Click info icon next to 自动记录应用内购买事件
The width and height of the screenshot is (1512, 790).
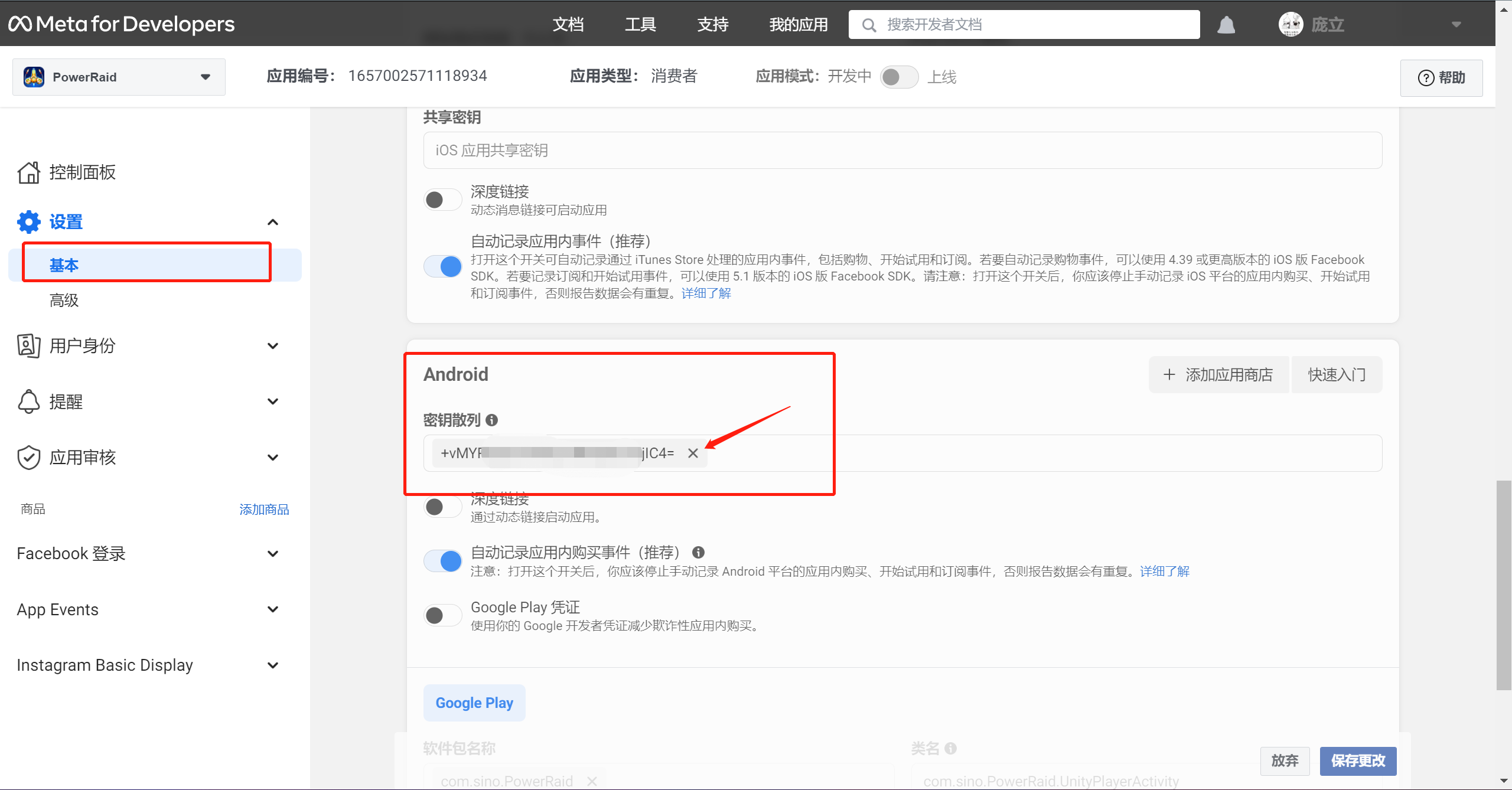point(698,552)
